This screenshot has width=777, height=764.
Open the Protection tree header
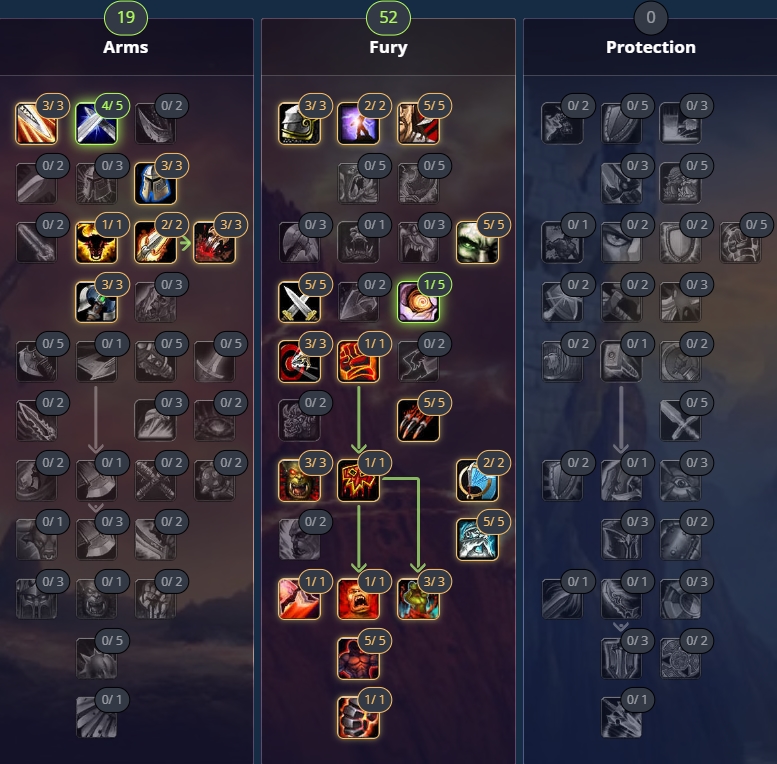point(651,47)
